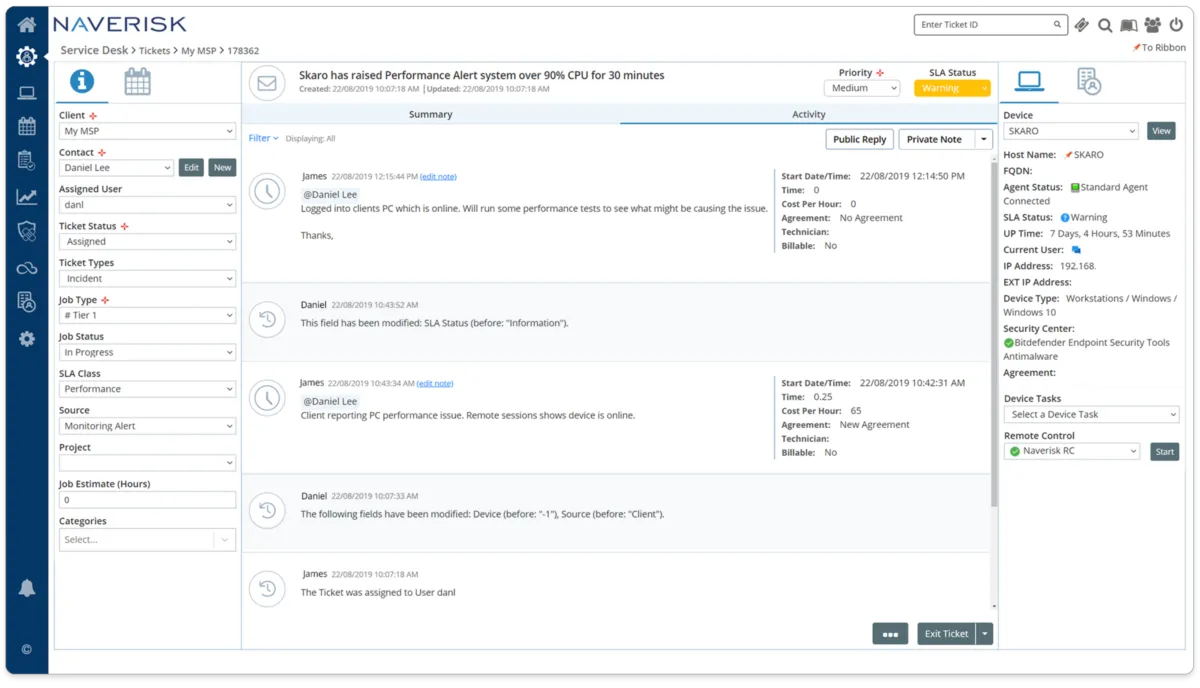Click the search icon inside Ticket ID field

click(1057, 25)
